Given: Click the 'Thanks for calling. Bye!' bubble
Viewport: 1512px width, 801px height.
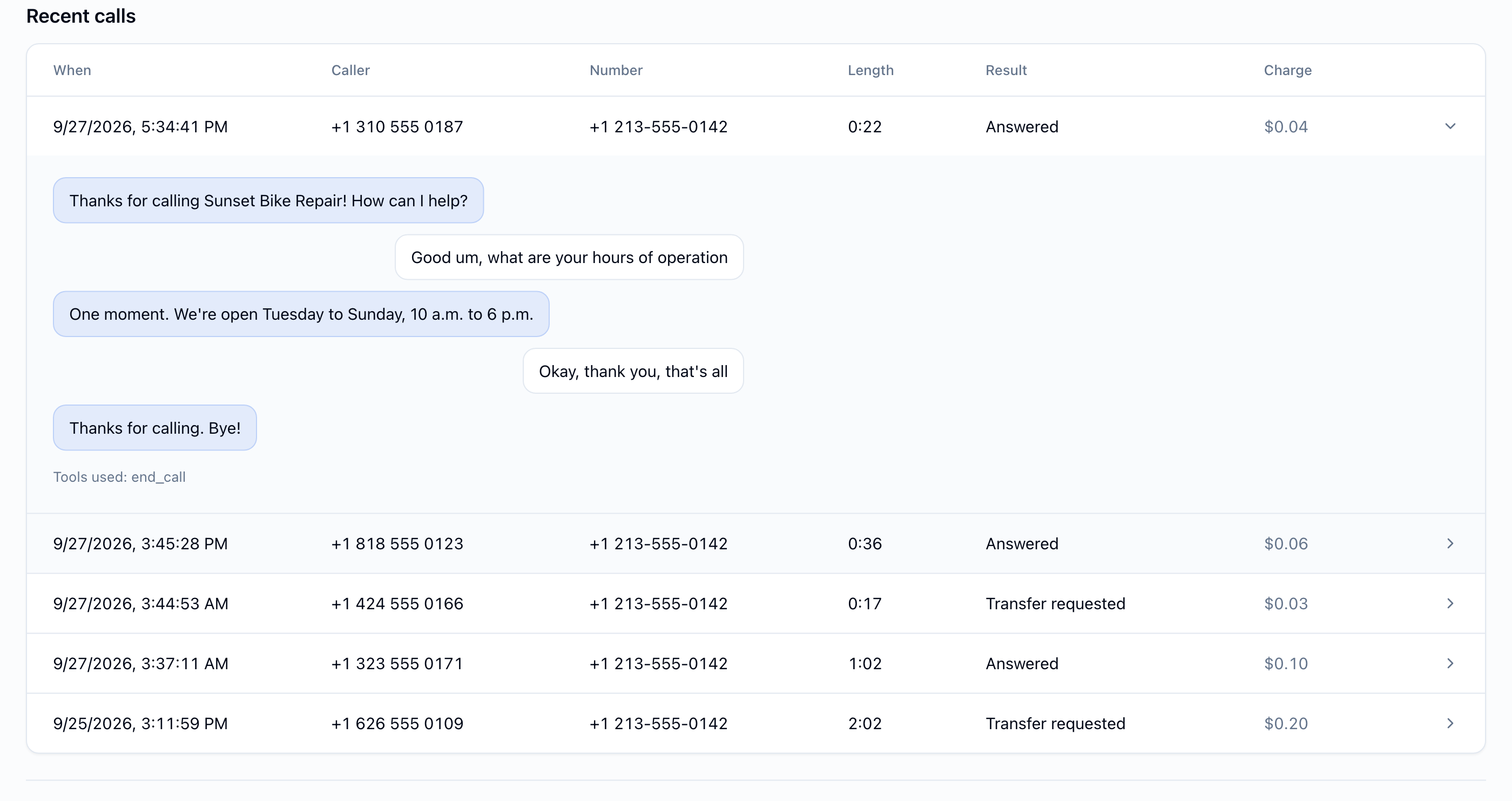Looking at the screenshot, I should (x=155, y=428).
